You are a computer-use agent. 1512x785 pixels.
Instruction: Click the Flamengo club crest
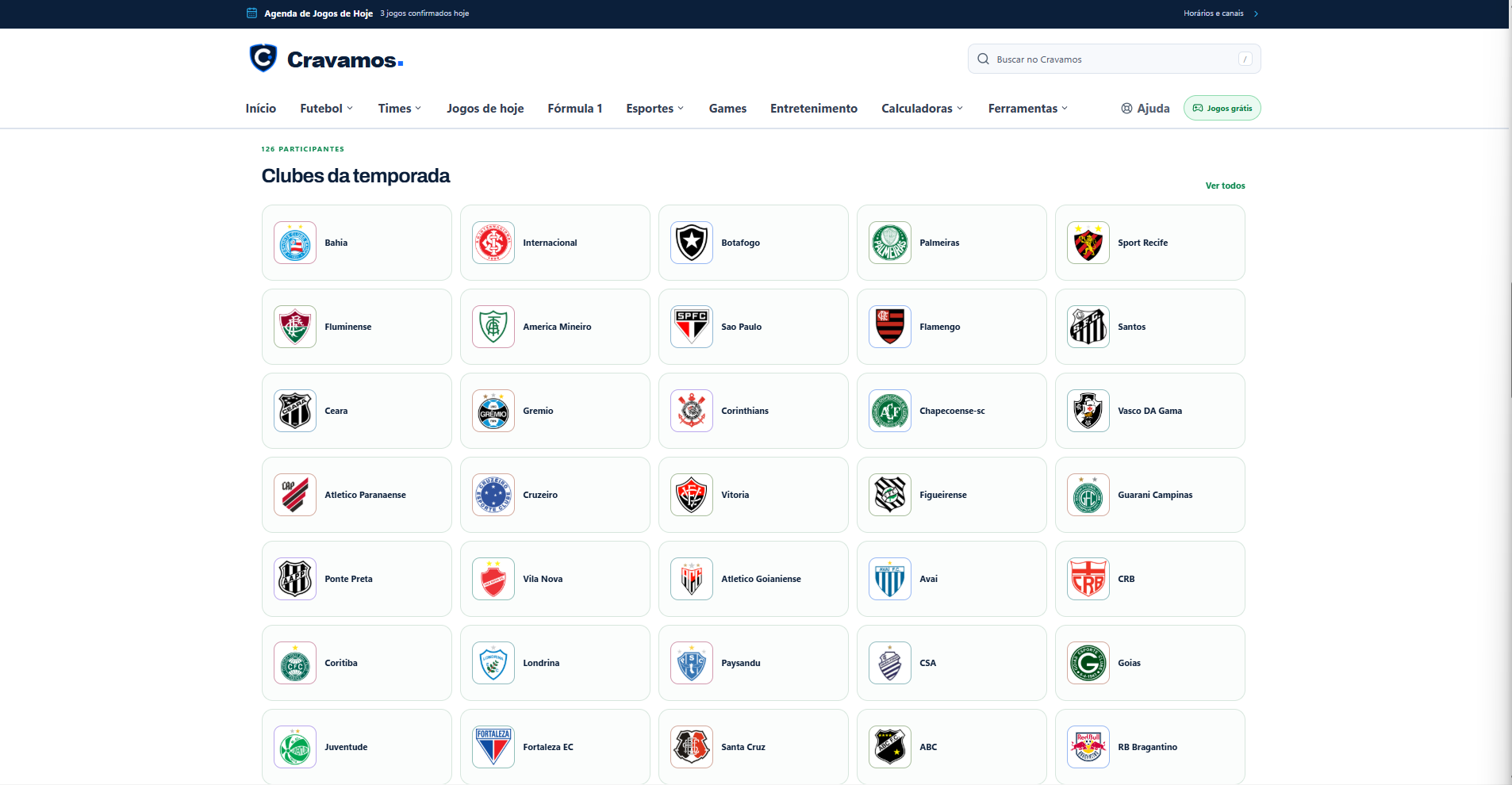coord(890,327)
